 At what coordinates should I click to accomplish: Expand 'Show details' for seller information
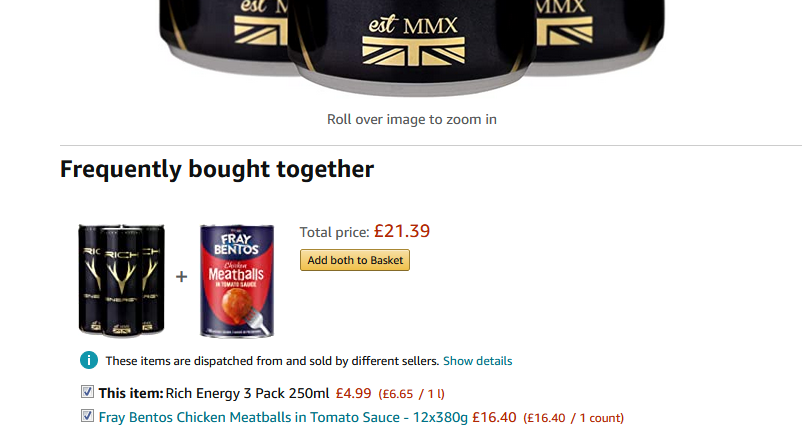coord(477,361)
